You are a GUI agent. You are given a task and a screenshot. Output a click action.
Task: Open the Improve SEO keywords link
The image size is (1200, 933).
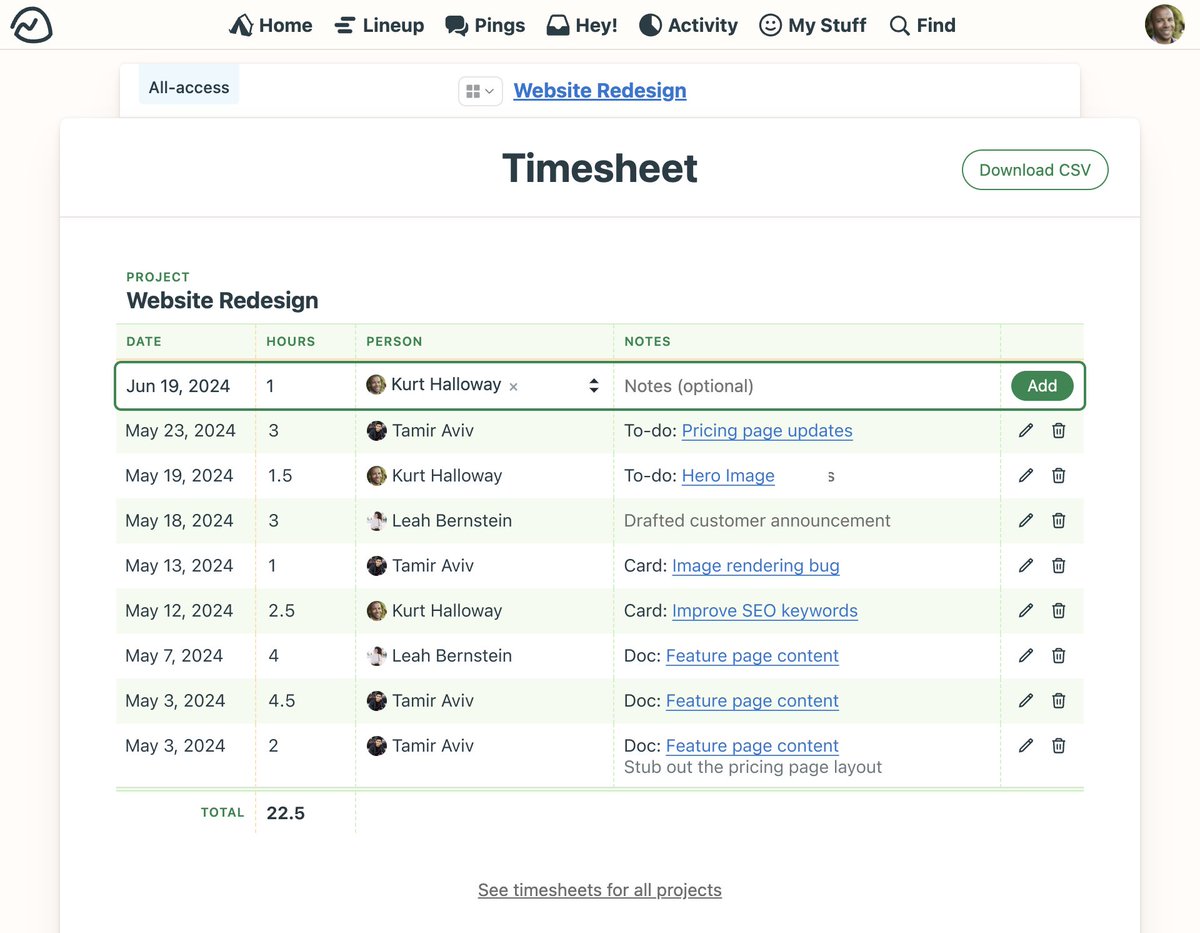[x=765, y=611]
